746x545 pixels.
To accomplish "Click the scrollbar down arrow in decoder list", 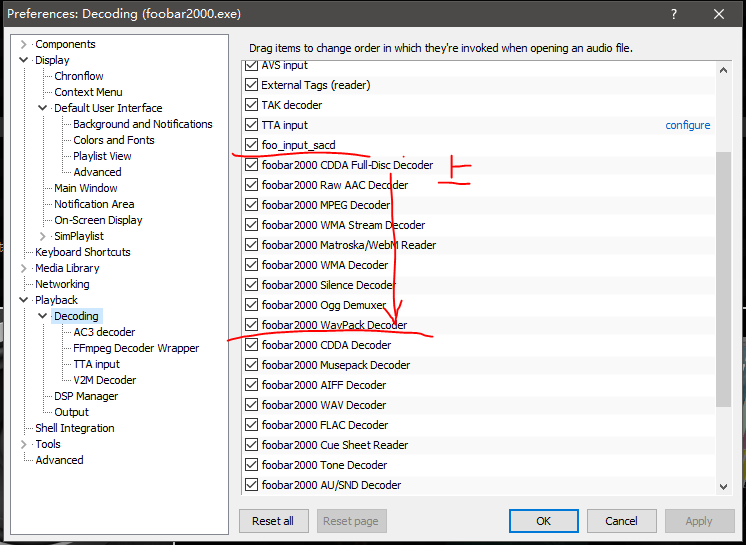I will [724, 486].
